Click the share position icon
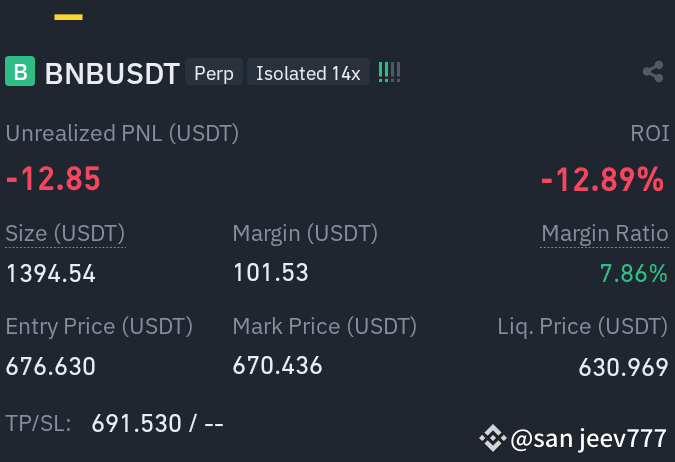The image size is (675, 462). pyautogui.click(x=653, y=72)
